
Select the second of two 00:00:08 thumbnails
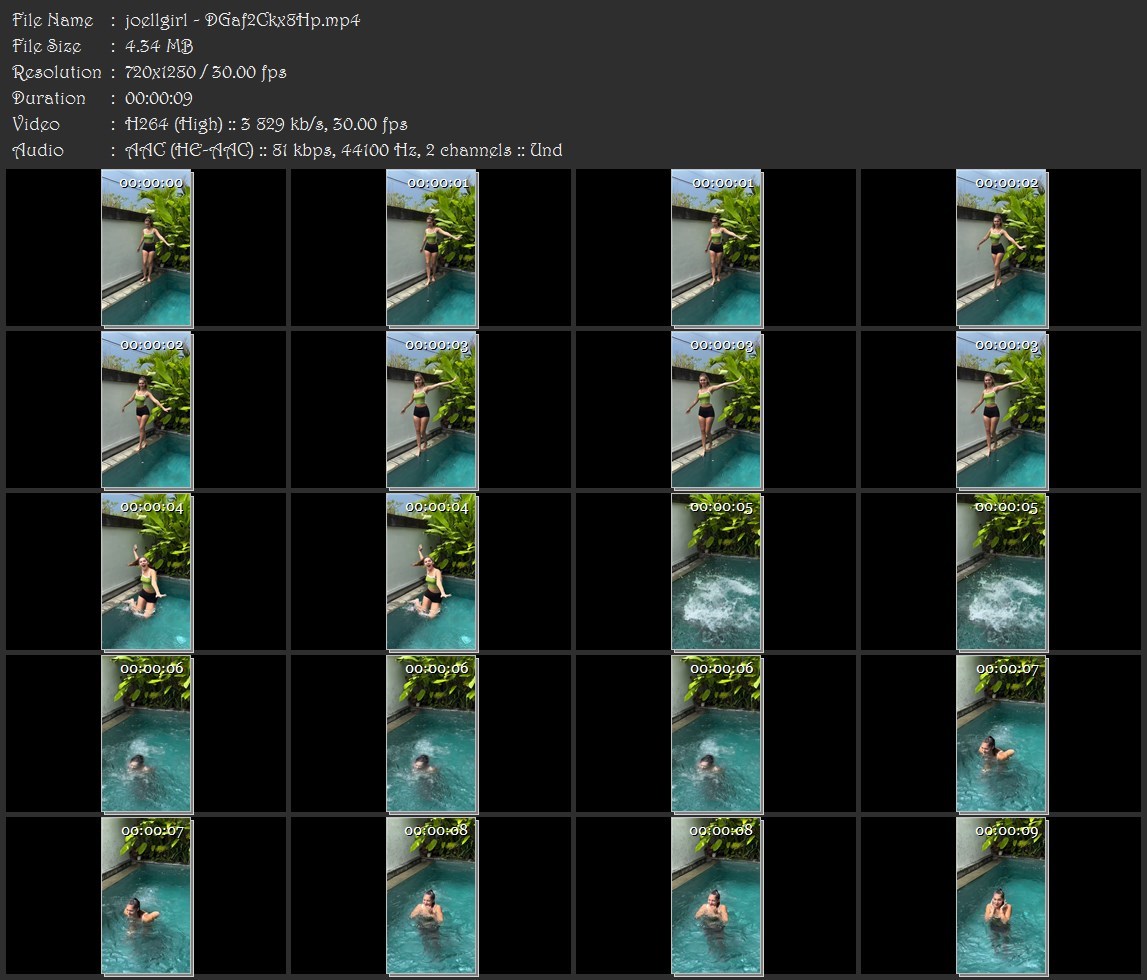click(716, 896)
